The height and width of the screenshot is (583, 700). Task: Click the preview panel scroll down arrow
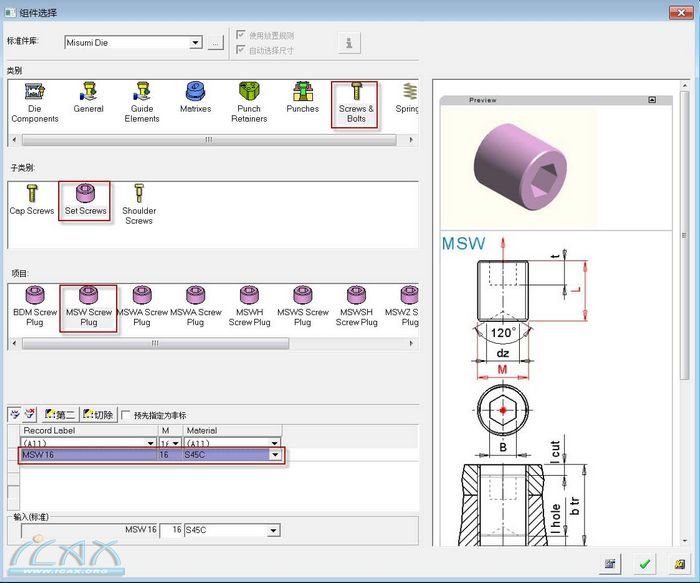pyautogui.click(x=685, y=541)
